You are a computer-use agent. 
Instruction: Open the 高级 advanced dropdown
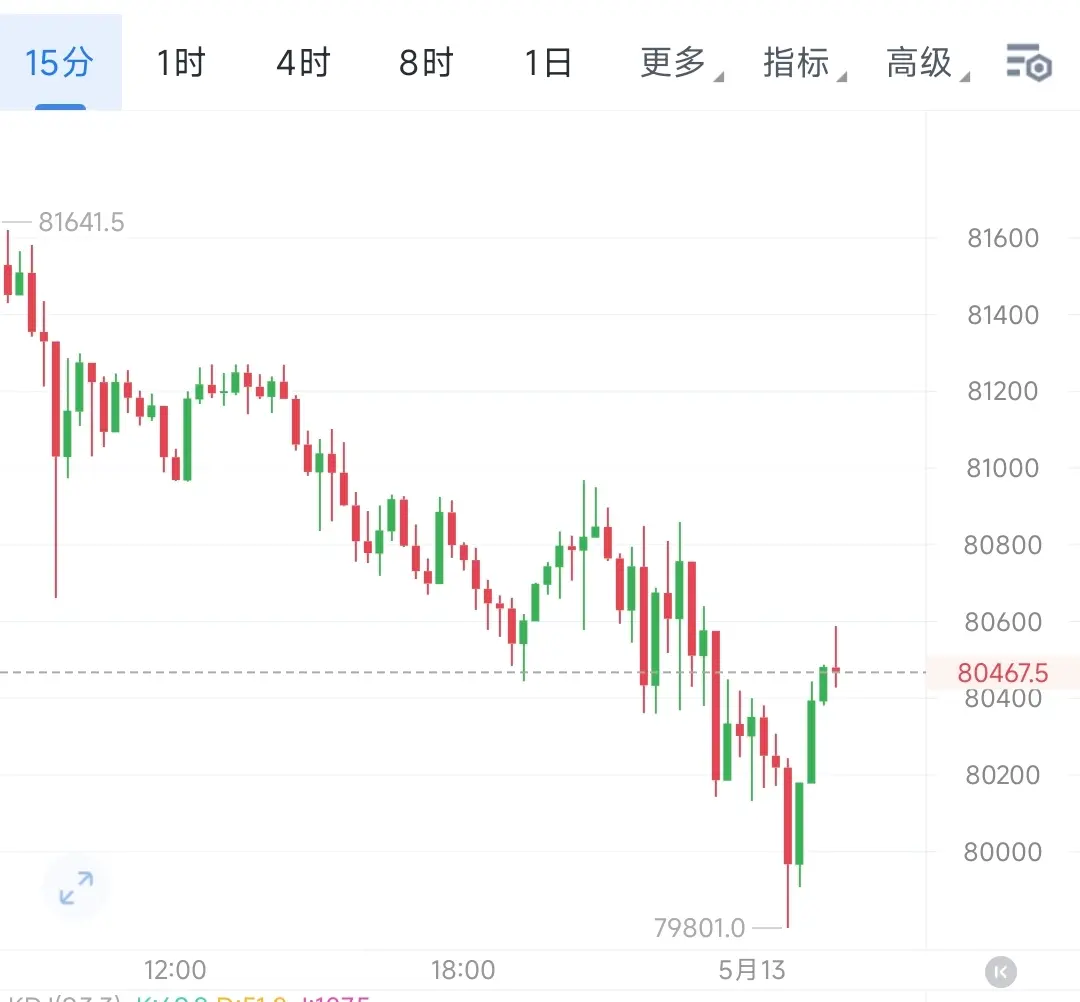point(927,63)
